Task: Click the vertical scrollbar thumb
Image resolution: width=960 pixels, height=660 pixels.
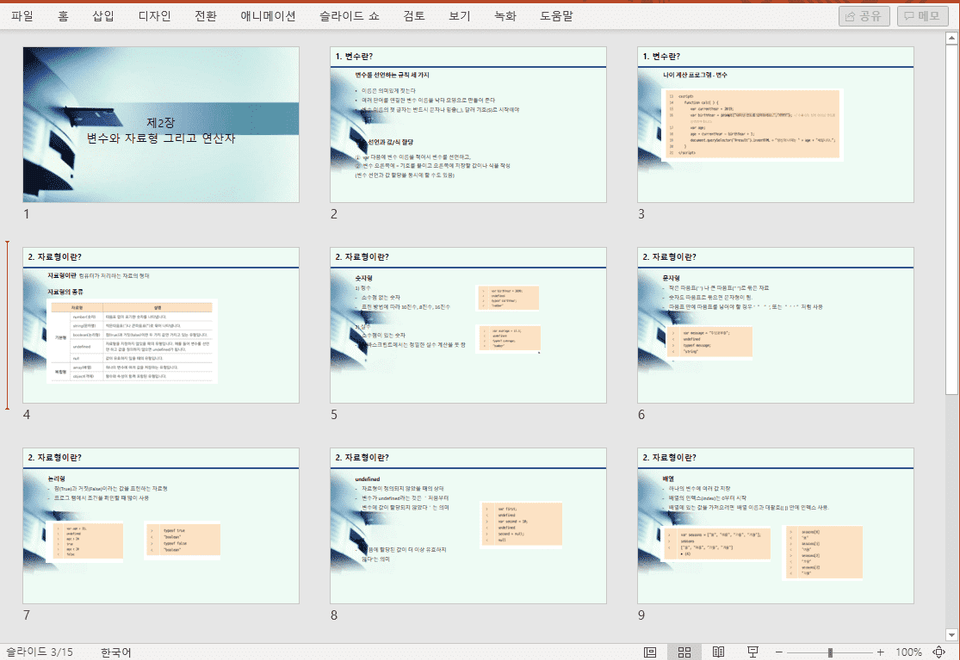Action: (x=951, y=219)
